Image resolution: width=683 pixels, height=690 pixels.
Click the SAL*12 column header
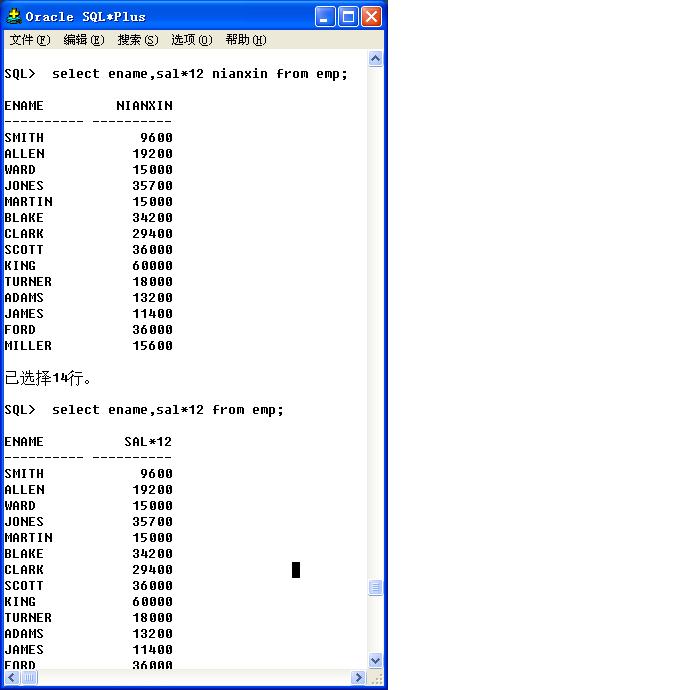148,441
